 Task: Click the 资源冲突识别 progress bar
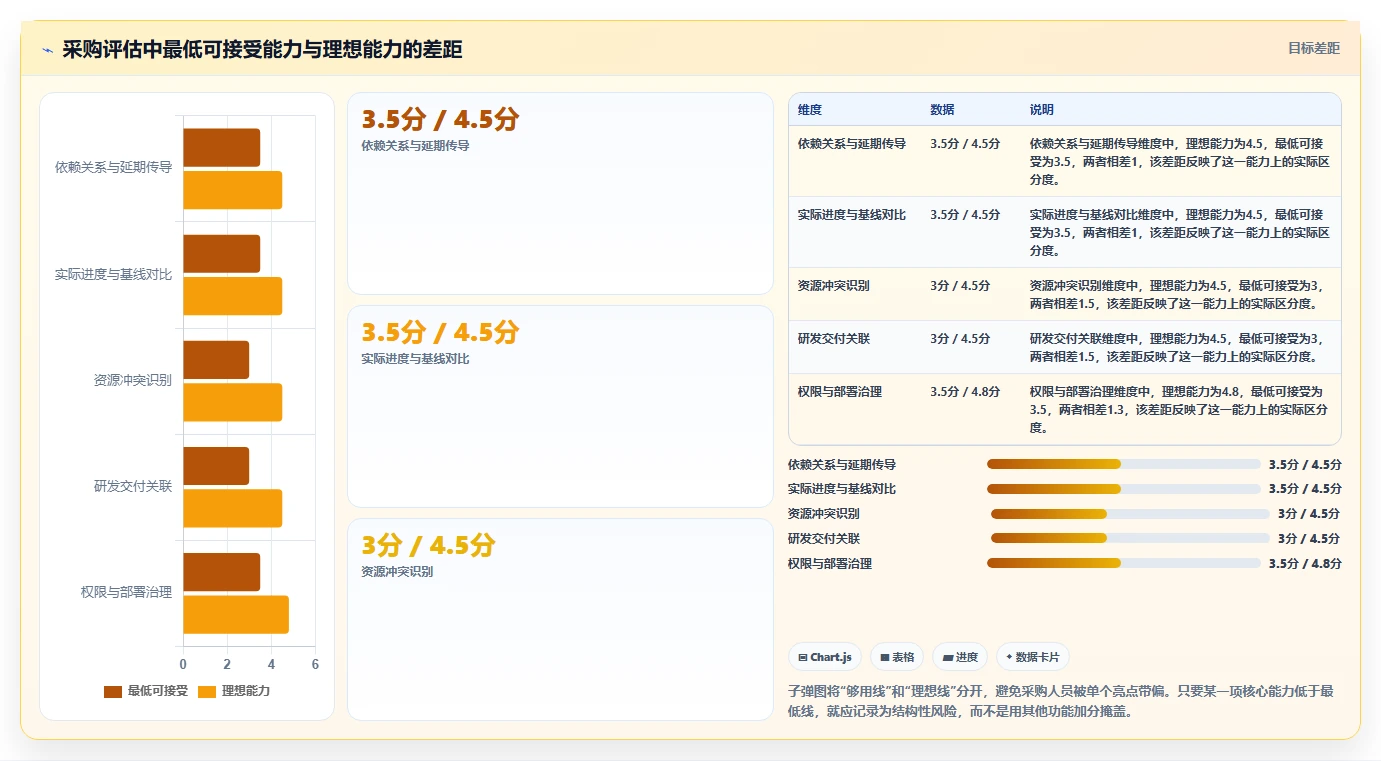(x=1130, y=514)
